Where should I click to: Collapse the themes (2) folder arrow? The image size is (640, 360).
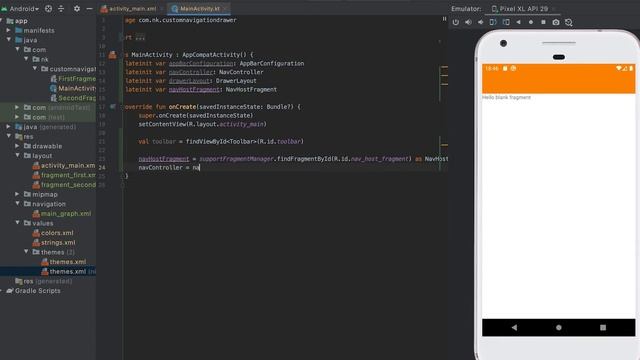[x=27, y=252]
